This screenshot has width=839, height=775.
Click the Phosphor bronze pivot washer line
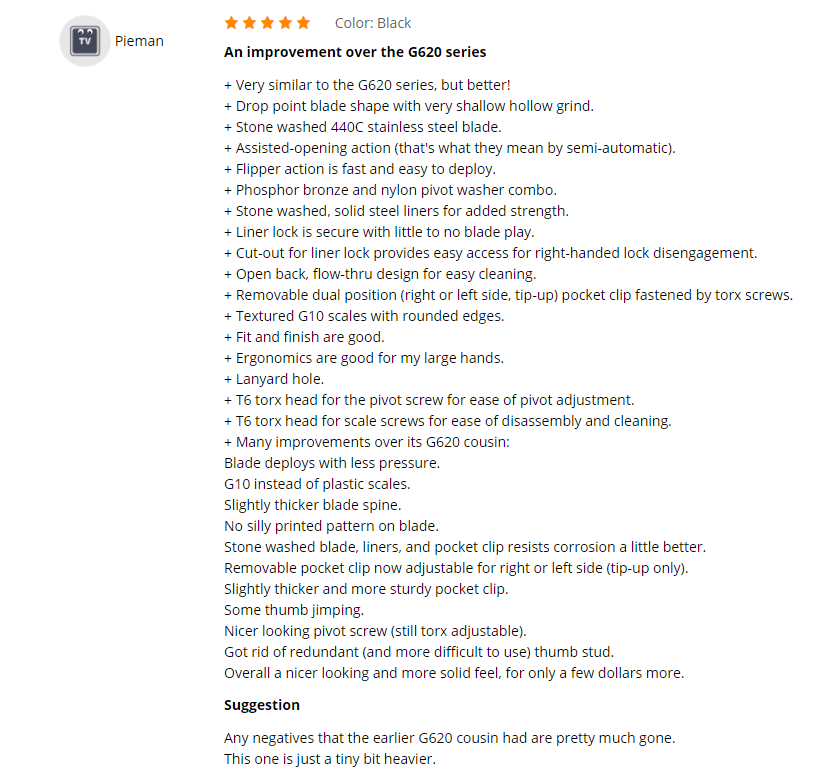click(391, 190)
